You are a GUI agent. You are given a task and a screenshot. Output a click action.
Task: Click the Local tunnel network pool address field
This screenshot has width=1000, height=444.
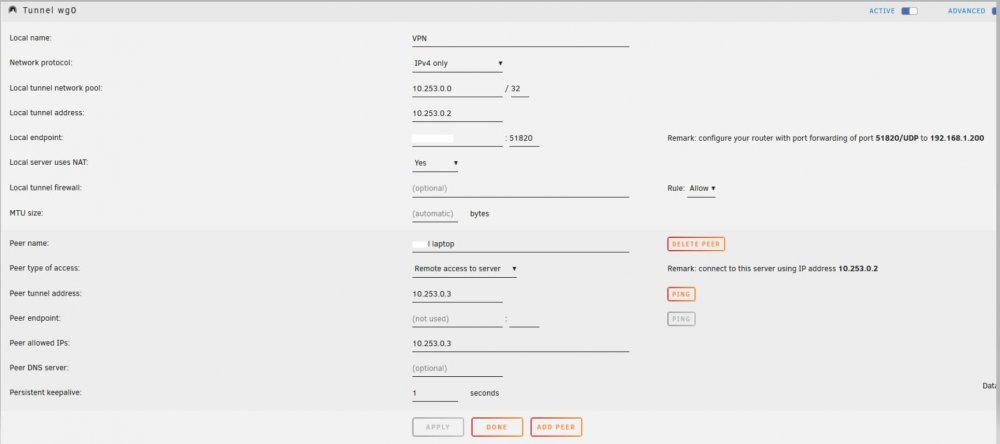point(457,89)
